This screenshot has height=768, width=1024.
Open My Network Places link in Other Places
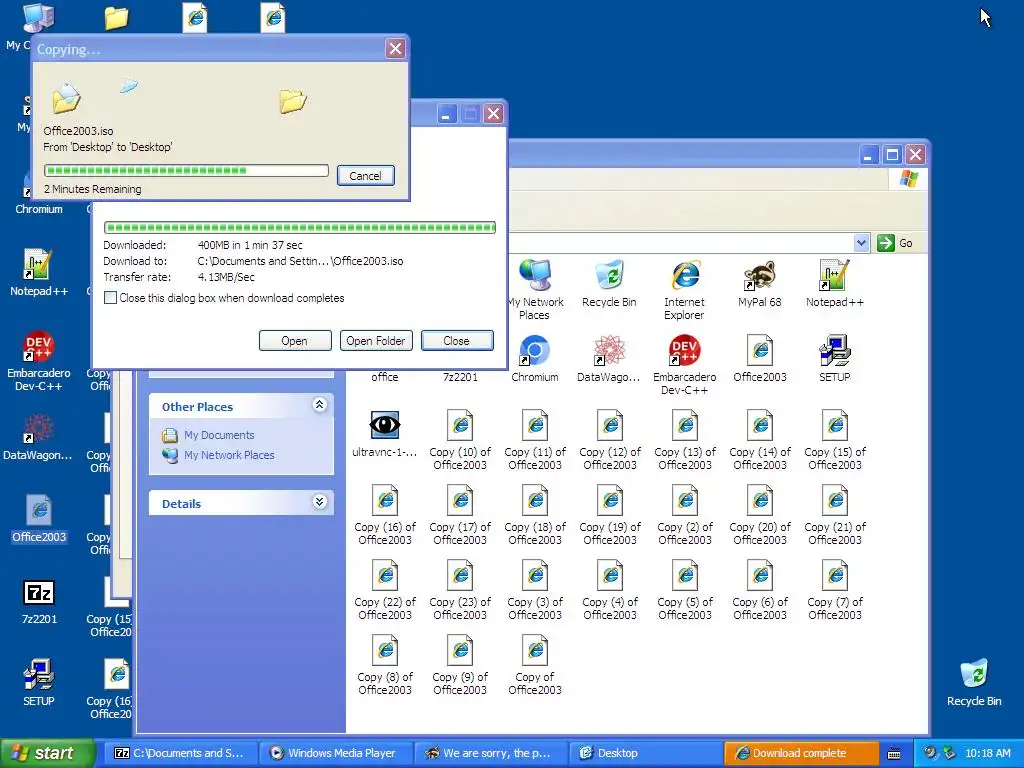229,455
